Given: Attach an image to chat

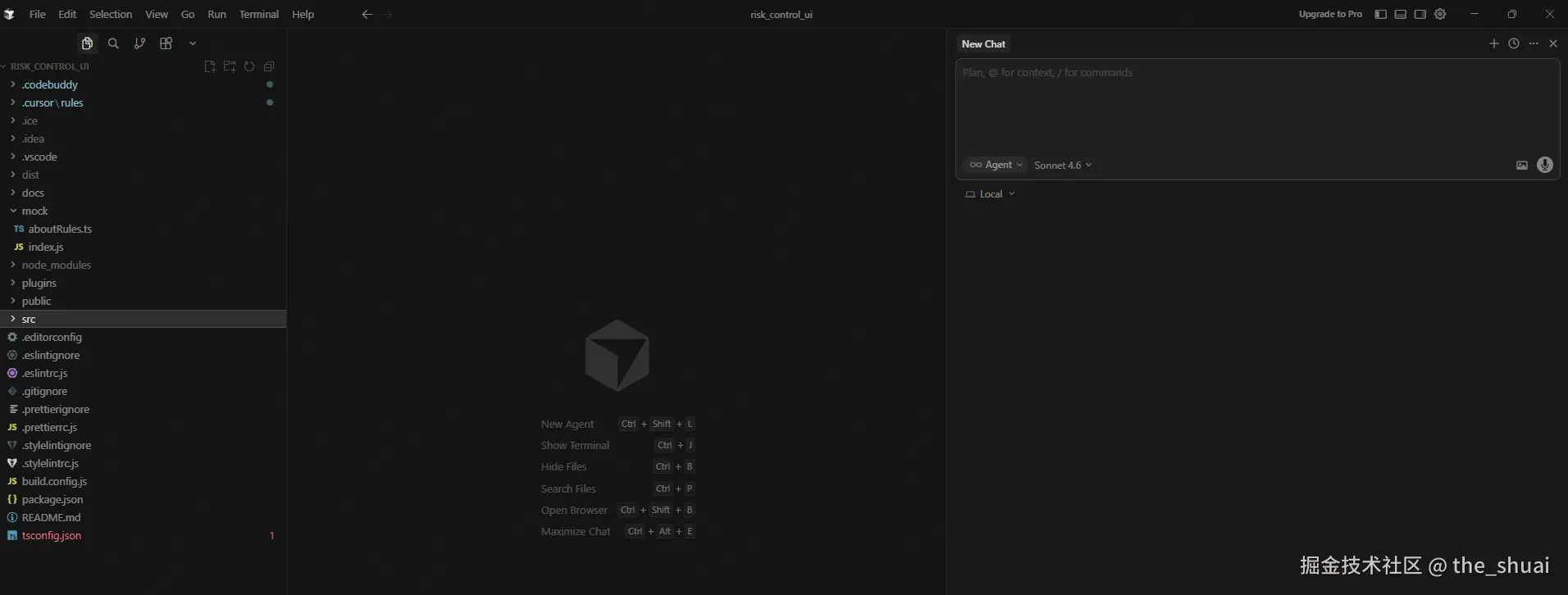Looking at the screenshot, I should (1521, 165).
